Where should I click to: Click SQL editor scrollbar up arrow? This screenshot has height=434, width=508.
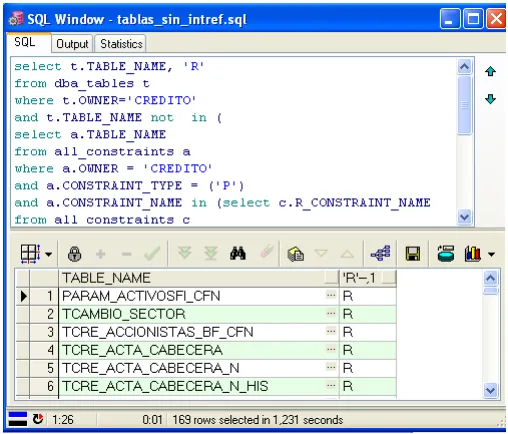pos(464,67)
